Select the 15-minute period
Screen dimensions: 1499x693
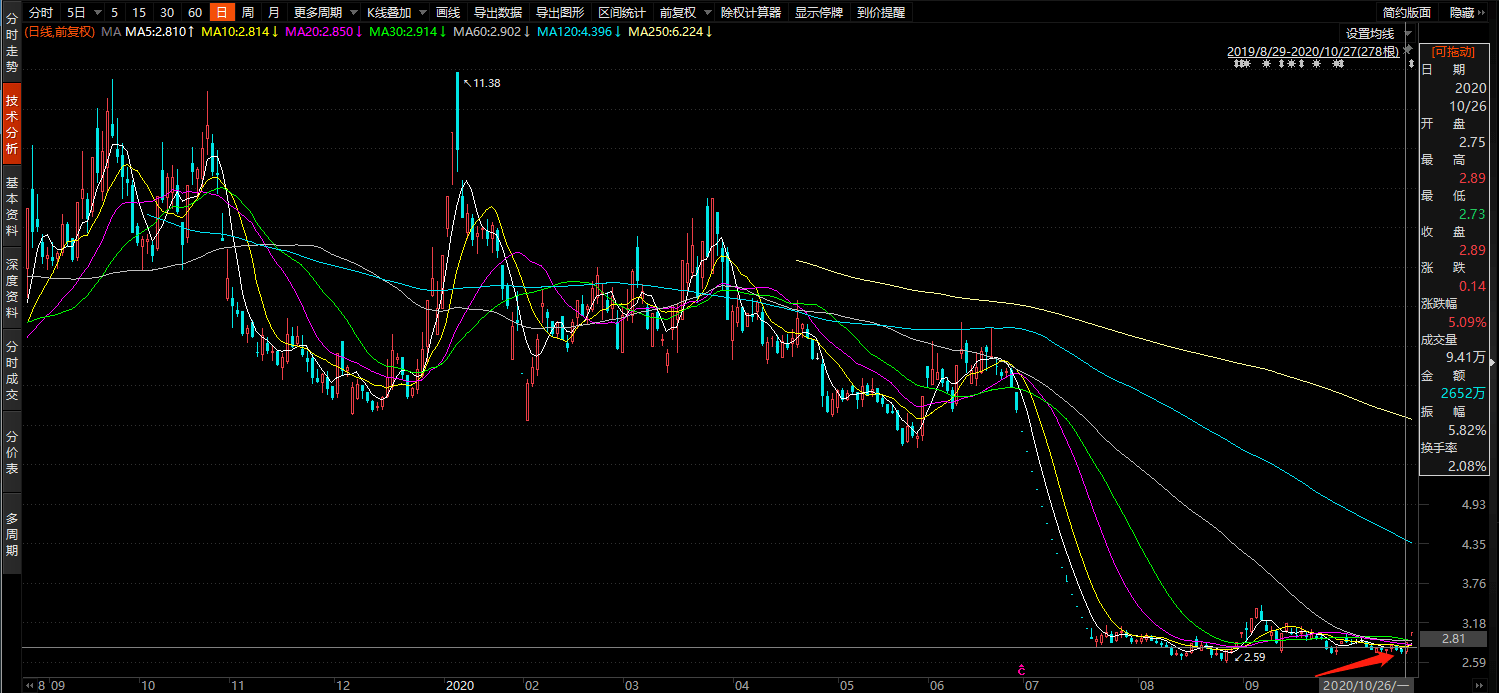pos(139,13)
